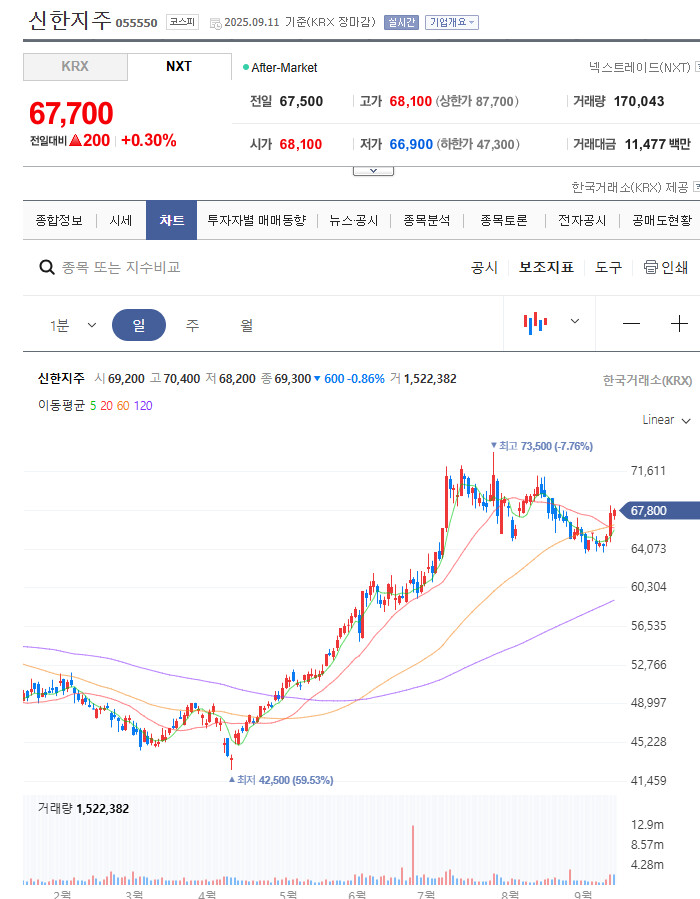This screenshot has height=899, width=700.
Task: Open chart type dropdown arrow
Action: [x=575, y=321]
